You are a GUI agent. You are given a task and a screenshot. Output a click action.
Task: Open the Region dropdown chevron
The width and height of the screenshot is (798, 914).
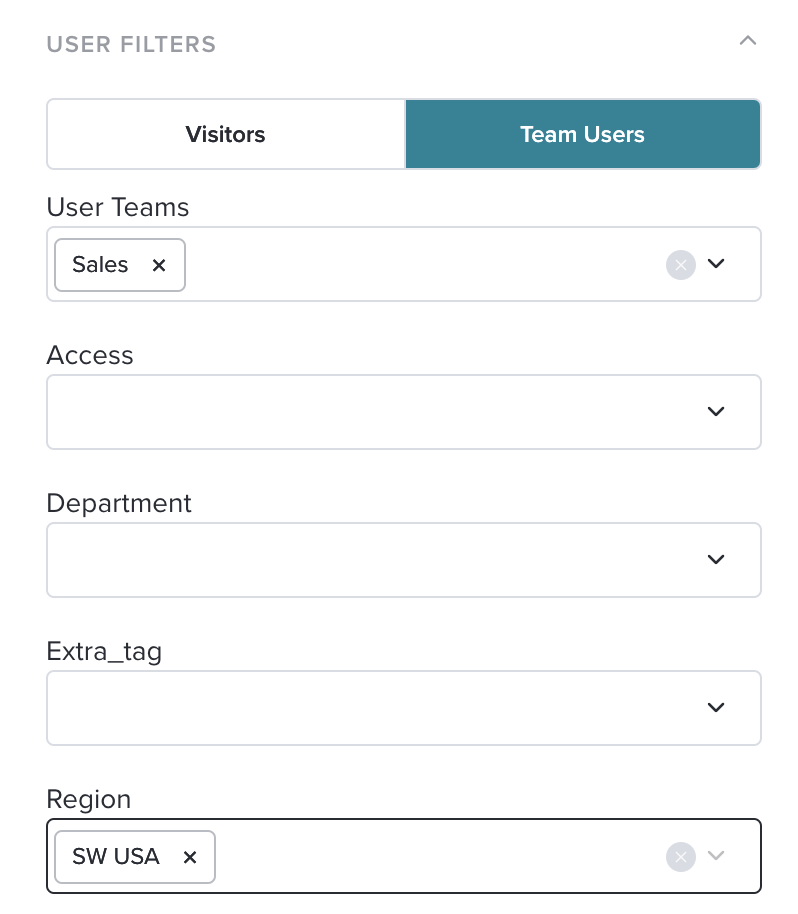716,856
